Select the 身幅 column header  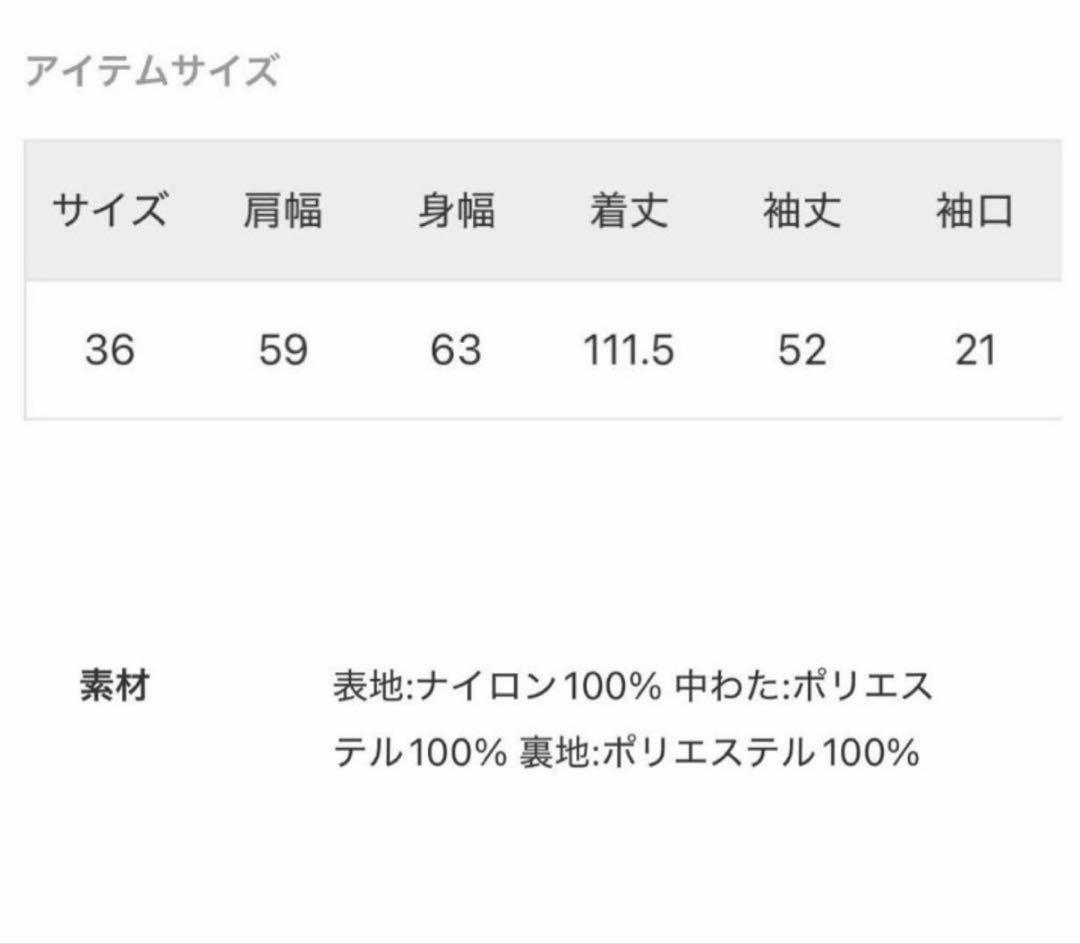(456, 212)
